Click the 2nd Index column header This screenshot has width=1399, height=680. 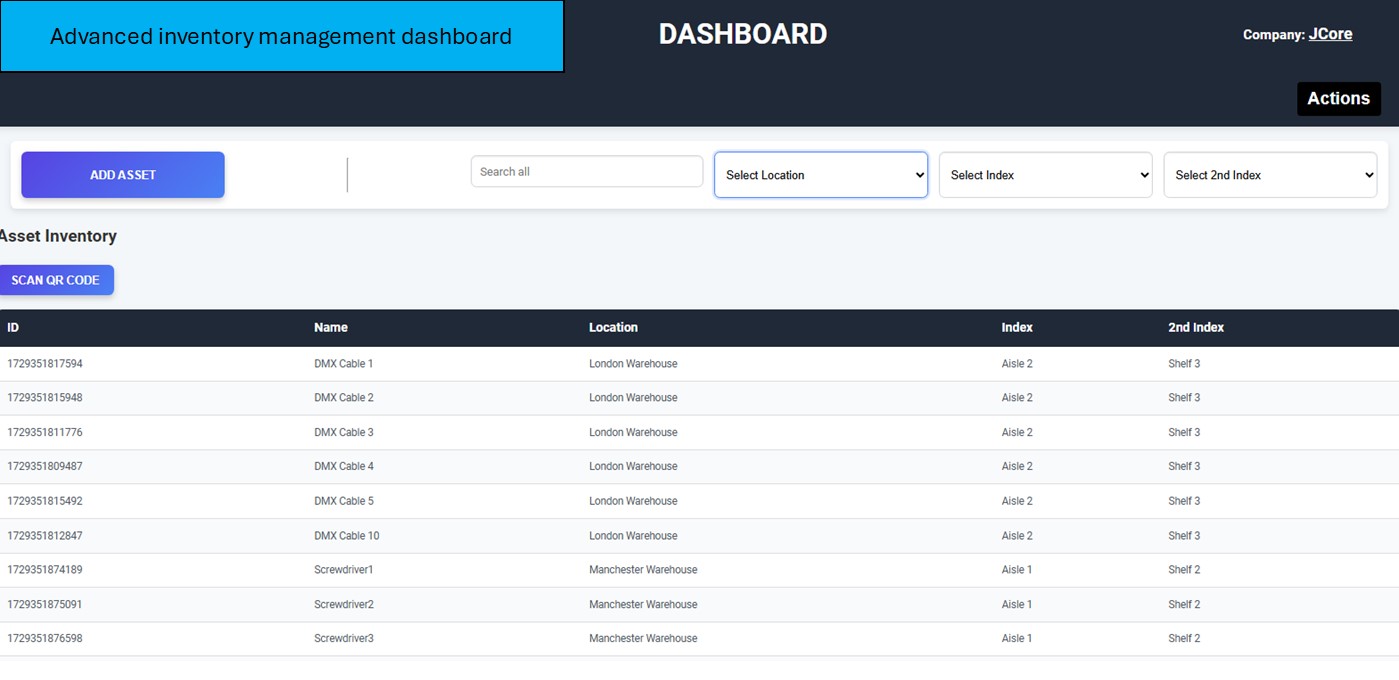[x=1196, y=328]
